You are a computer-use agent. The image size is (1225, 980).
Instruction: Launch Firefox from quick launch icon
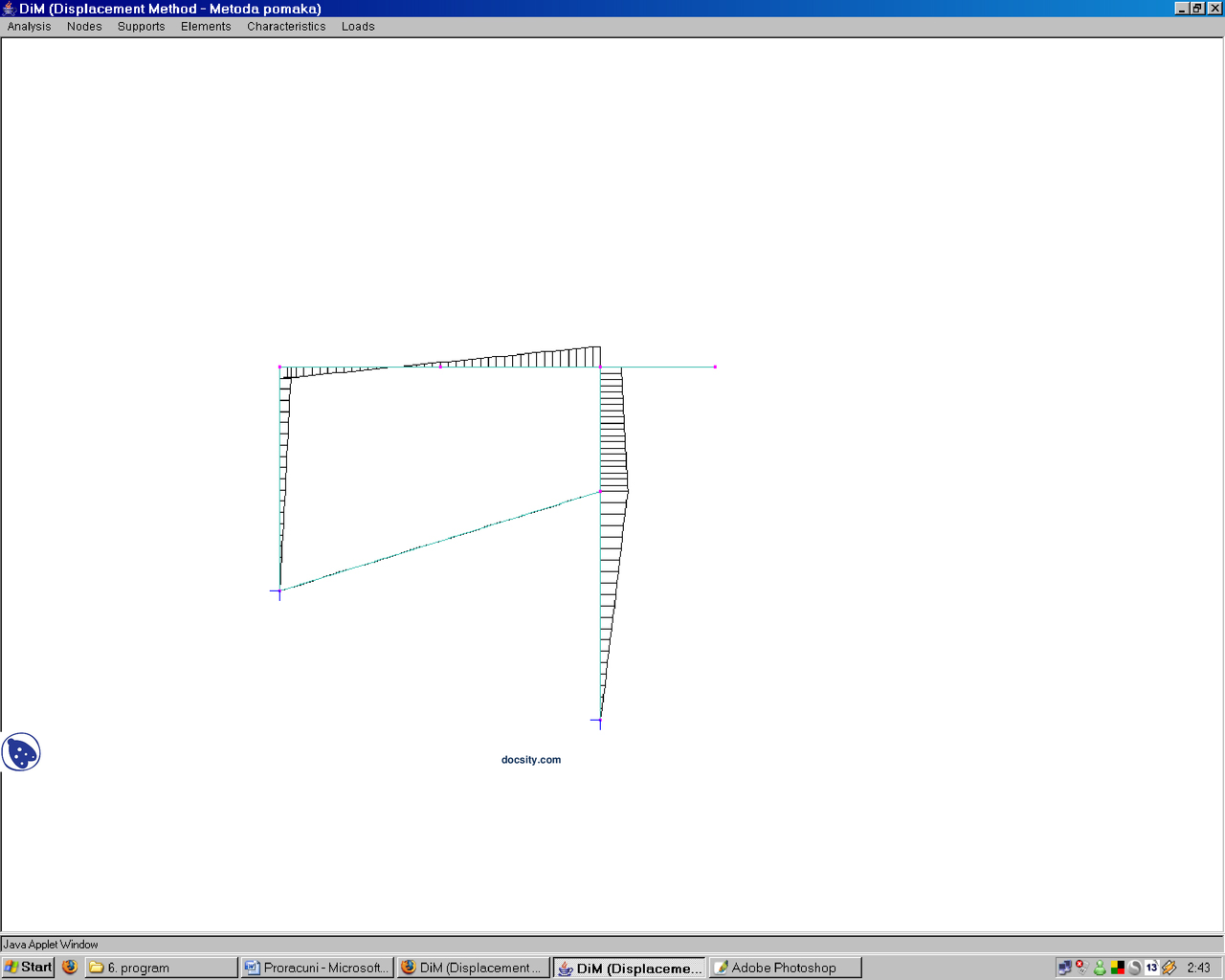(70, 968)
